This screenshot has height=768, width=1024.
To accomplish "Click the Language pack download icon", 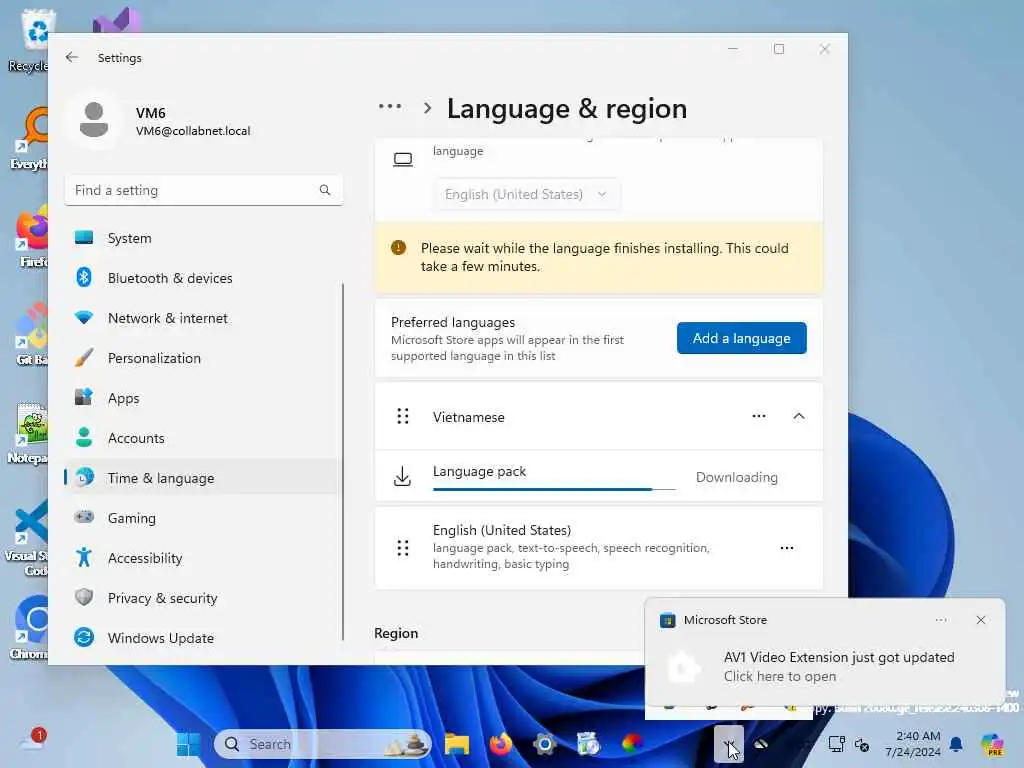I will pyautogui.click(x=402, y=477).
